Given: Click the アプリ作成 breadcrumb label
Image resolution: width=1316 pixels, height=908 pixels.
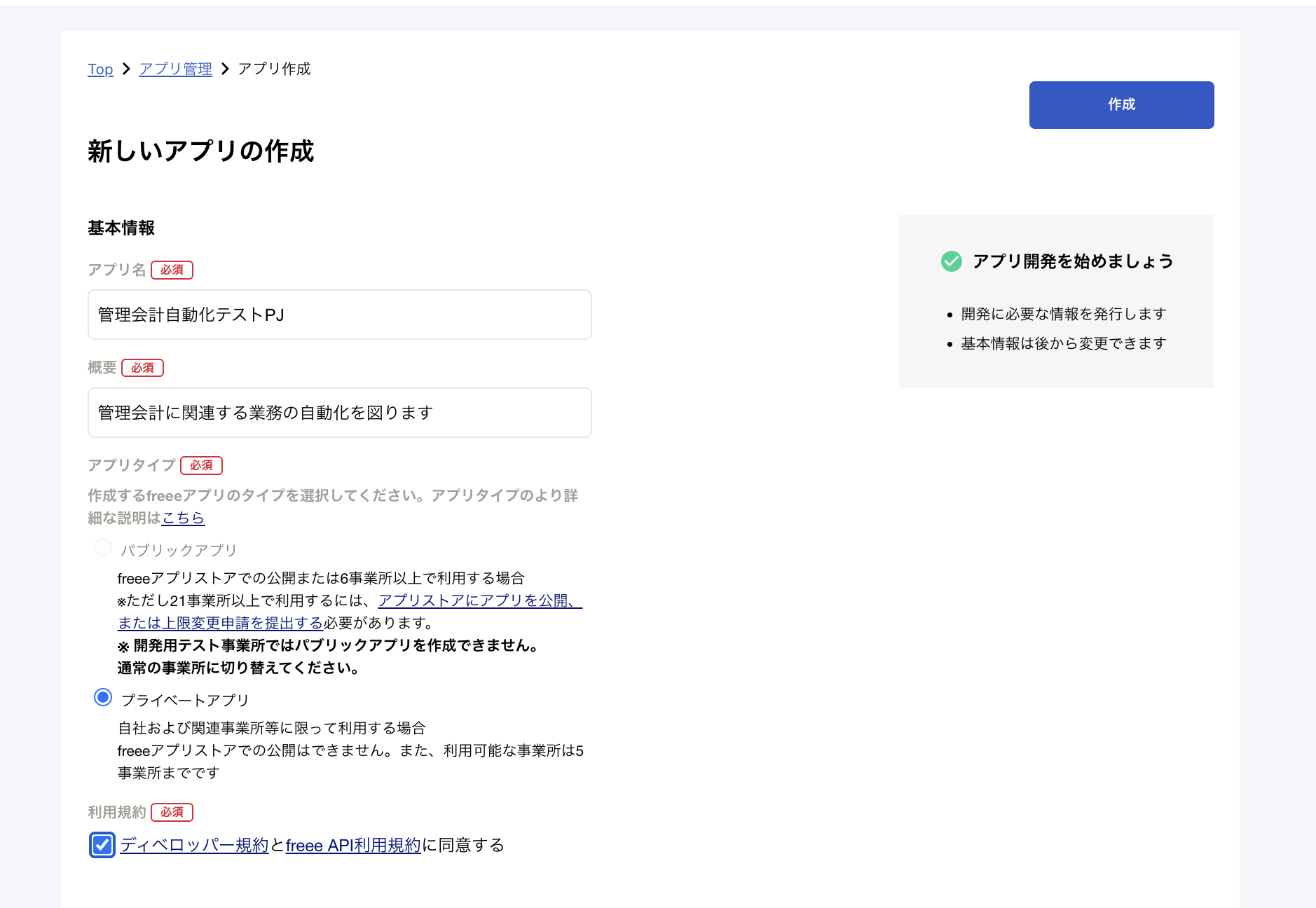Looking at the screenshot, I should (274, 69).
